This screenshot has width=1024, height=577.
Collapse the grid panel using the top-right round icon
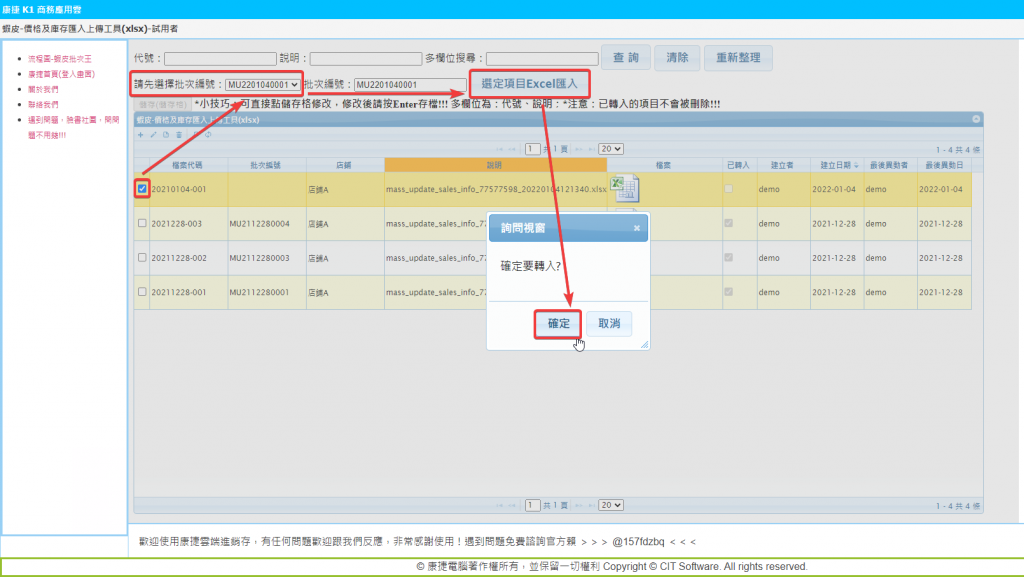tap(977, 119)
